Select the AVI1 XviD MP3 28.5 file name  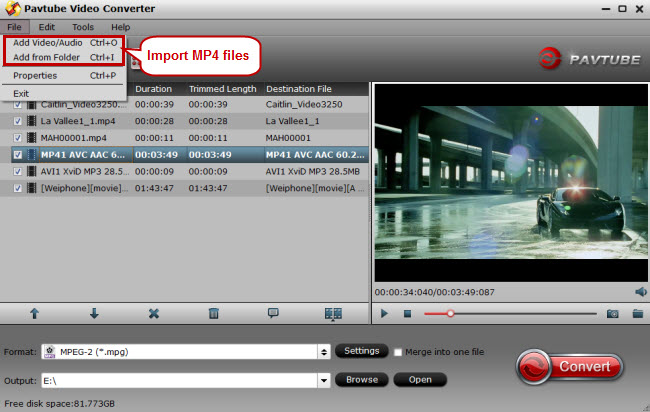[85, 171]
